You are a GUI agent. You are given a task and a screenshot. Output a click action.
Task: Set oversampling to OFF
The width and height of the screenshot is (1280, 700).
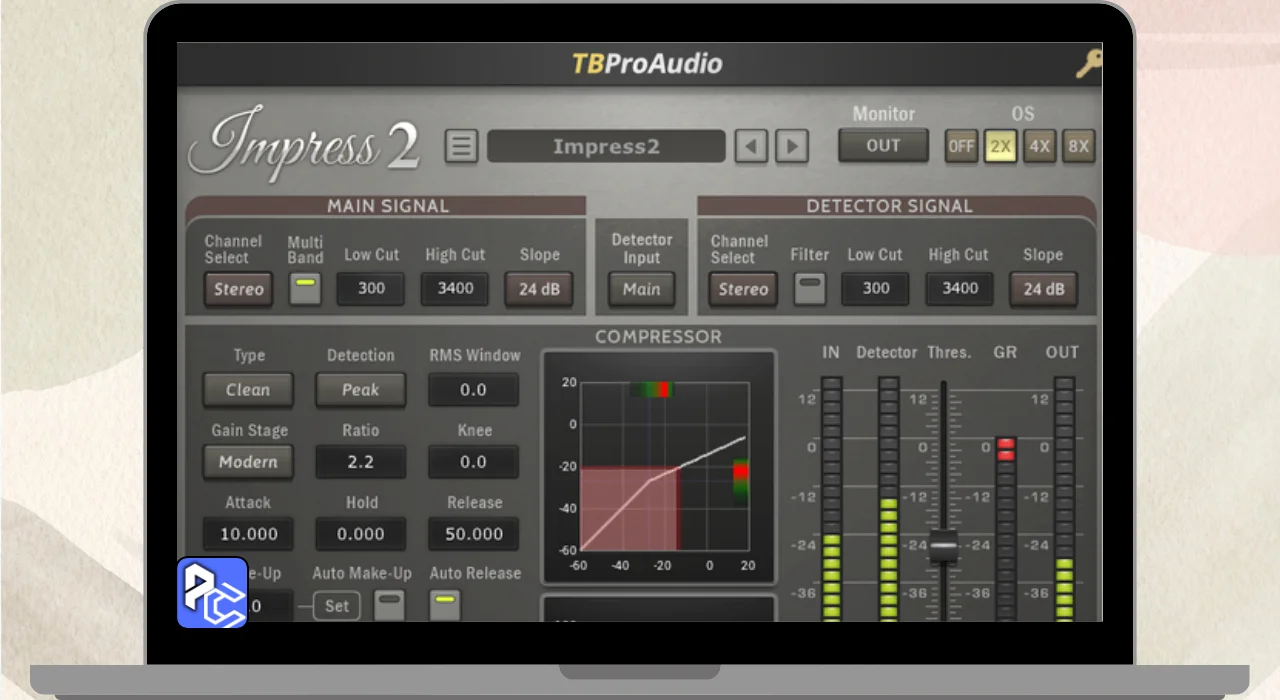pos(961,146)
